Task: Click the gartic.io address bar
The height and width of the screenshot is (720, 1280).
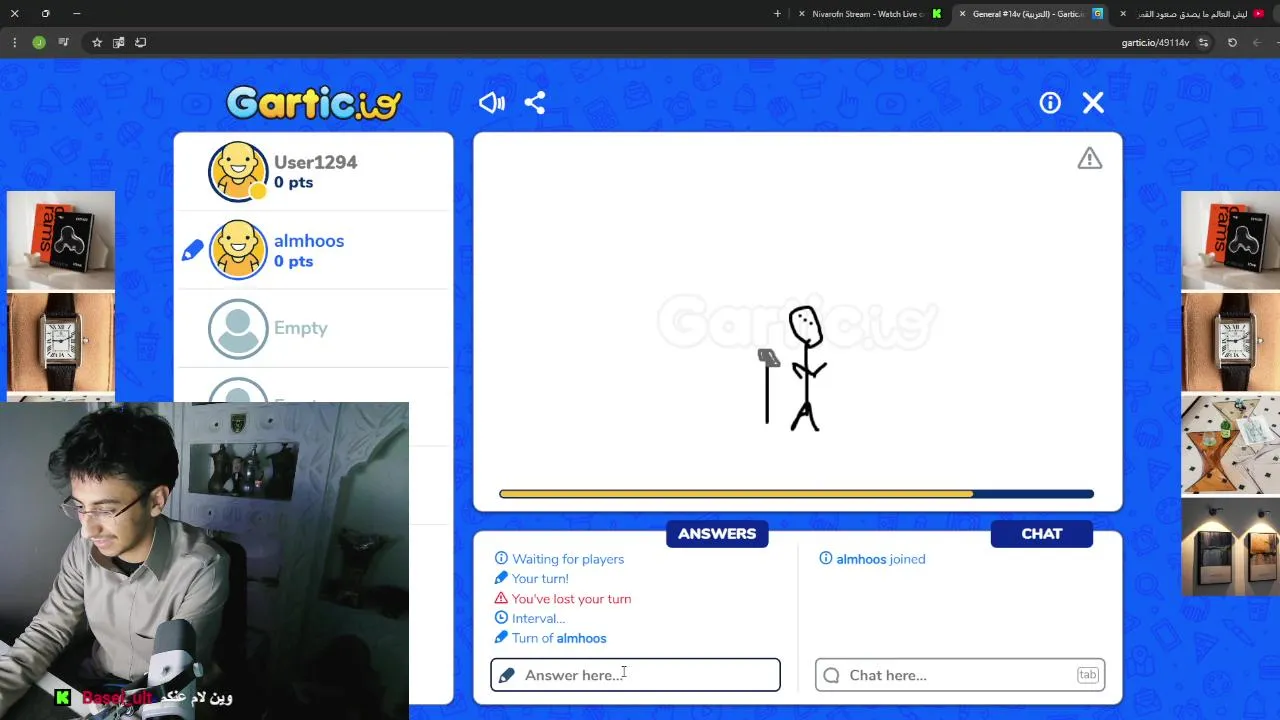Action: click(1155, 43)
